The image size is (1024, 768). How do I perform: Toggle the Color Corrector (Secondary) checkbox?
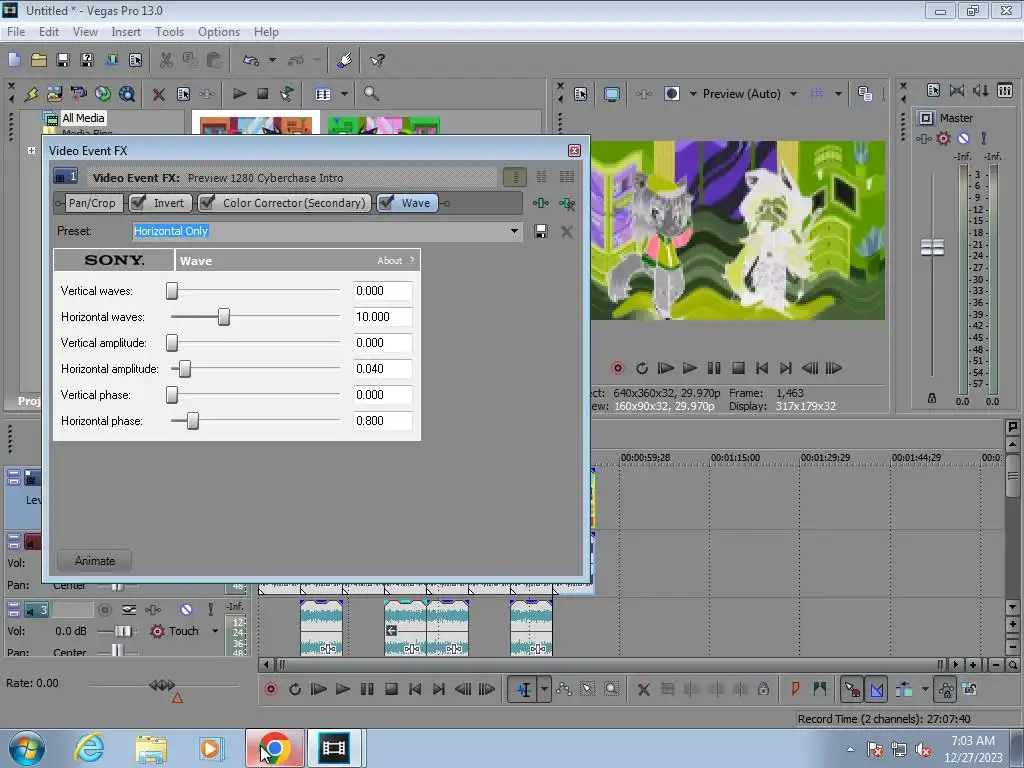(207, 203)
